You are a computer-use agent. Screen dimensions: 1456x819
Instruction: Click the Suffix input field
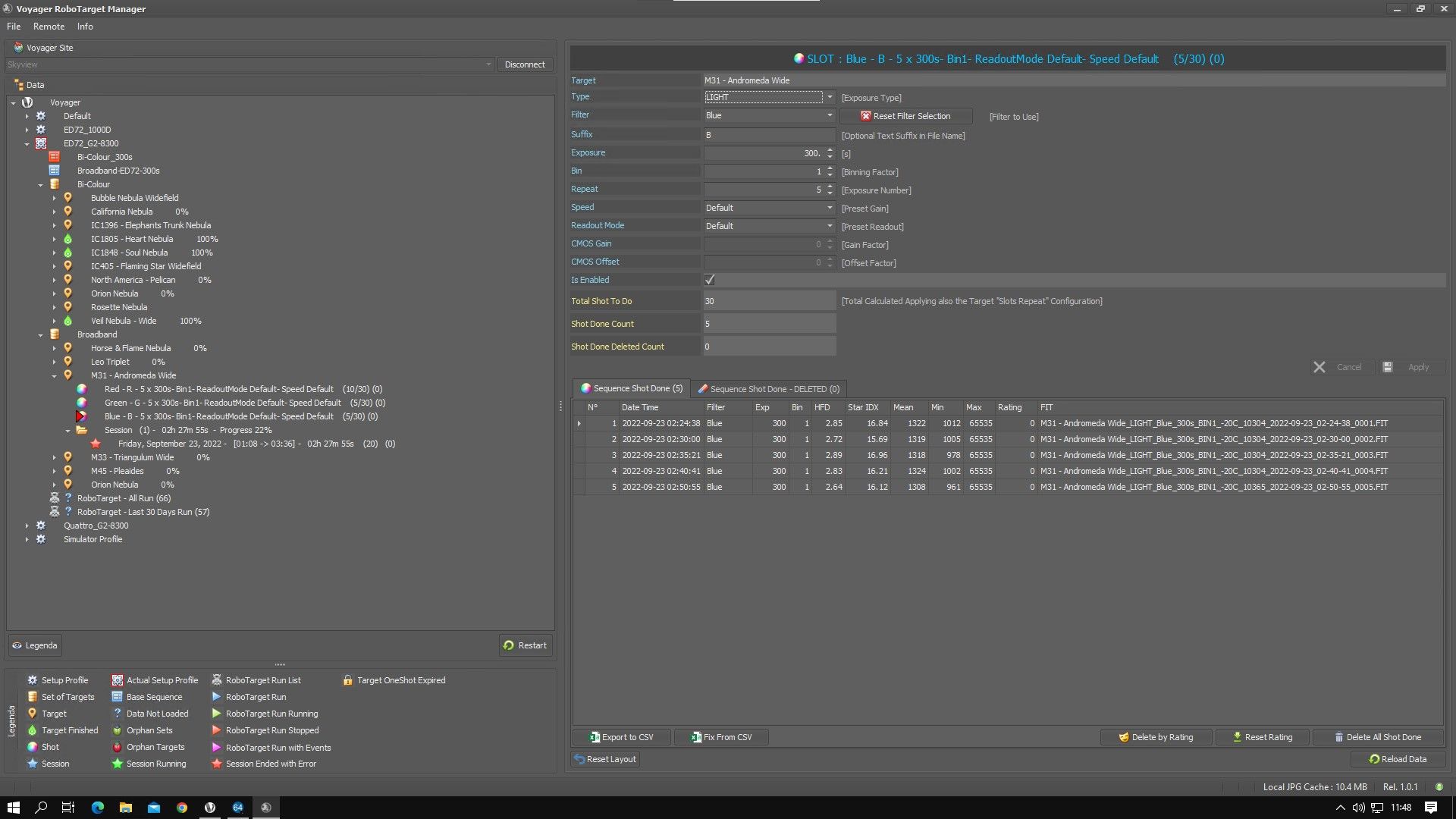coord(769,135)
